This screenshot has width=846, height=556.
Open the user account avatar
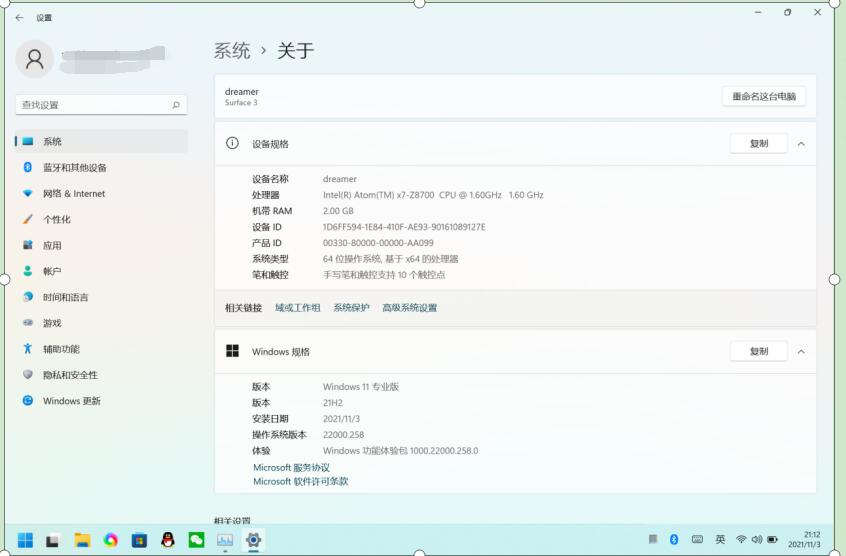[x=35, y=59]
